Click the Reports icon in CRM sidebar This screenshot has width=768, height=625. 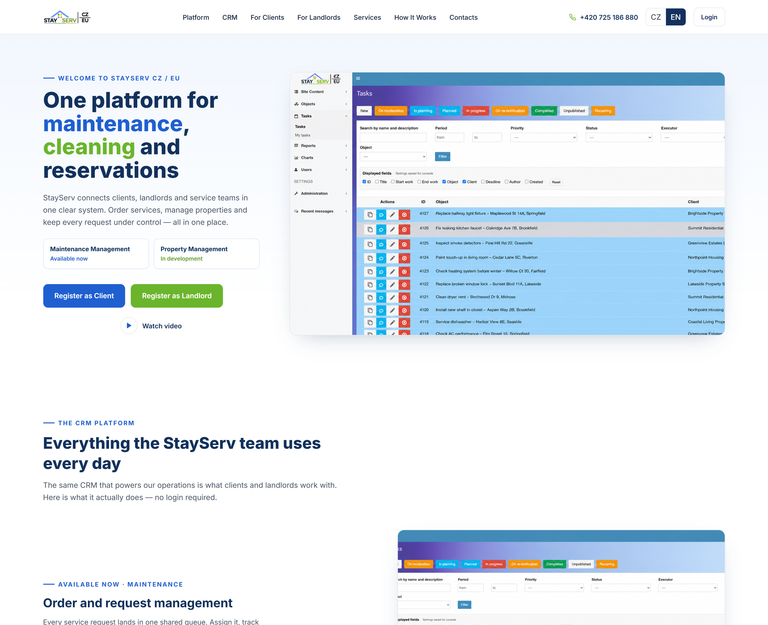[296, 145]
